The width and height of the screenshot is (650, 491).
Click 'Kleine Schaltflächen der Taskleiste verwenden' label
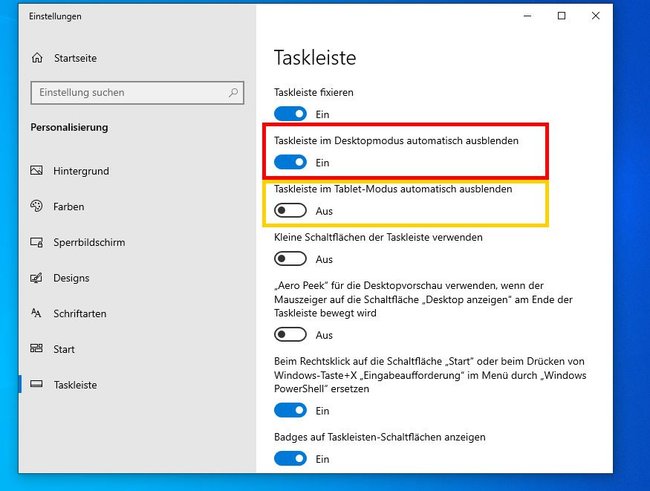(378, 237)
